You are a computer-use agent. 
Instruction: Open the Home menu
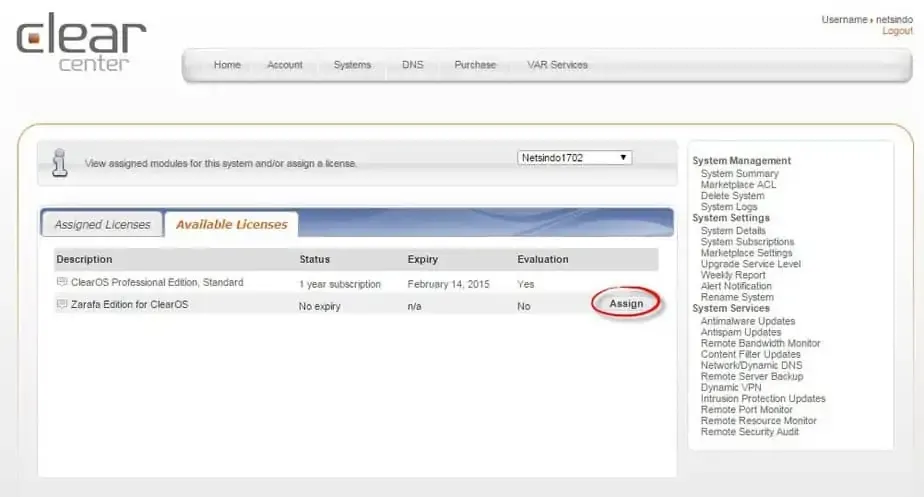click(x=227, y=65)
